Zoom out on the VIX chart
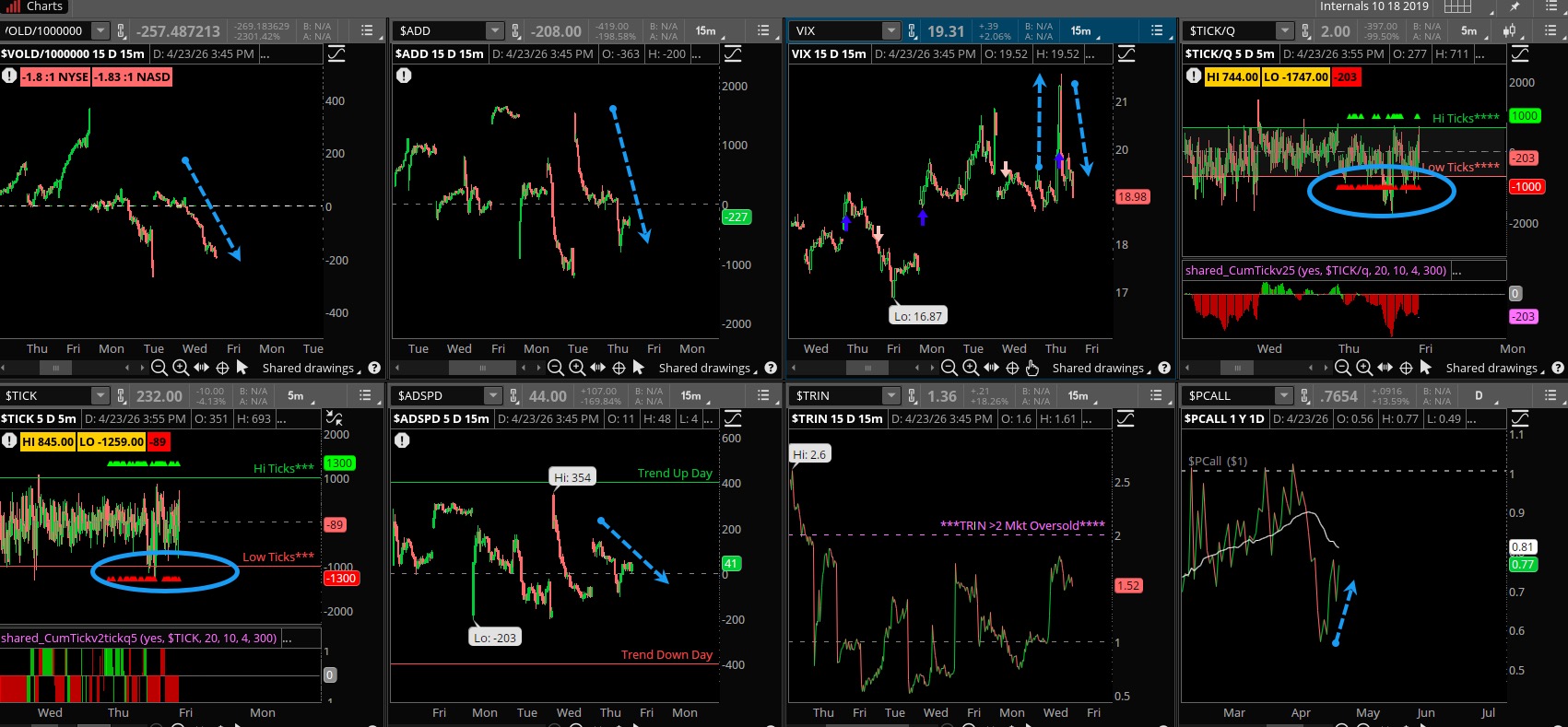The height and width of the screenshot is (727, 1568). click(949, 368)
